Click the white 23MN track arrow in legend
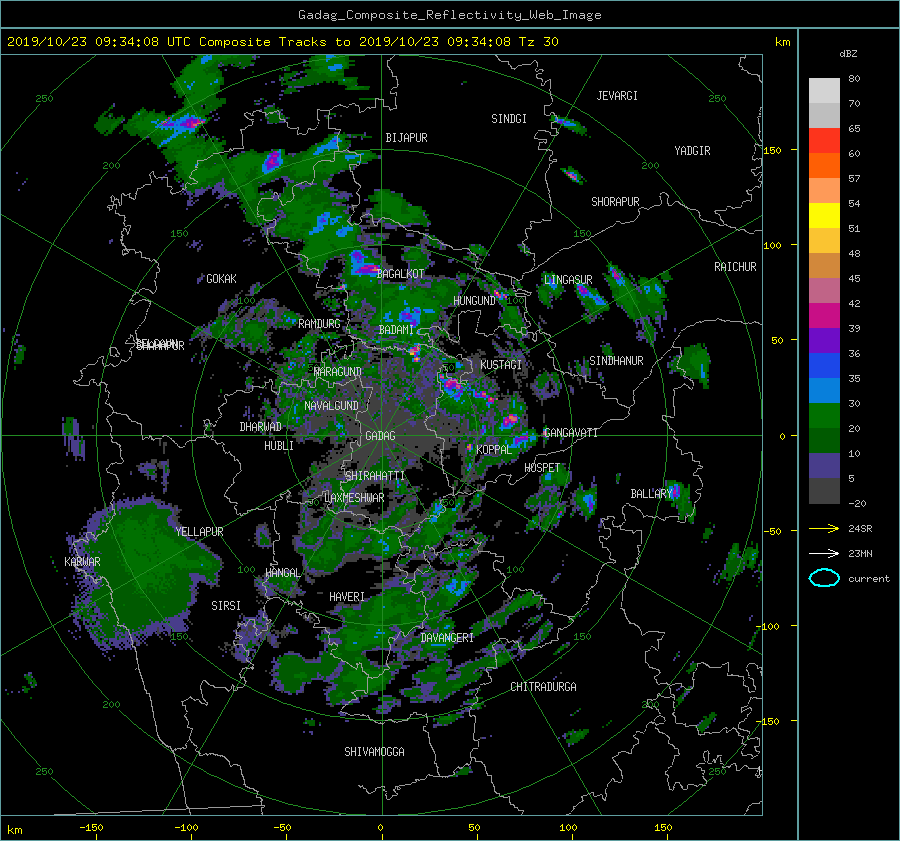The width and height of the screenshot is (900, 841). [x=824, y=553]
